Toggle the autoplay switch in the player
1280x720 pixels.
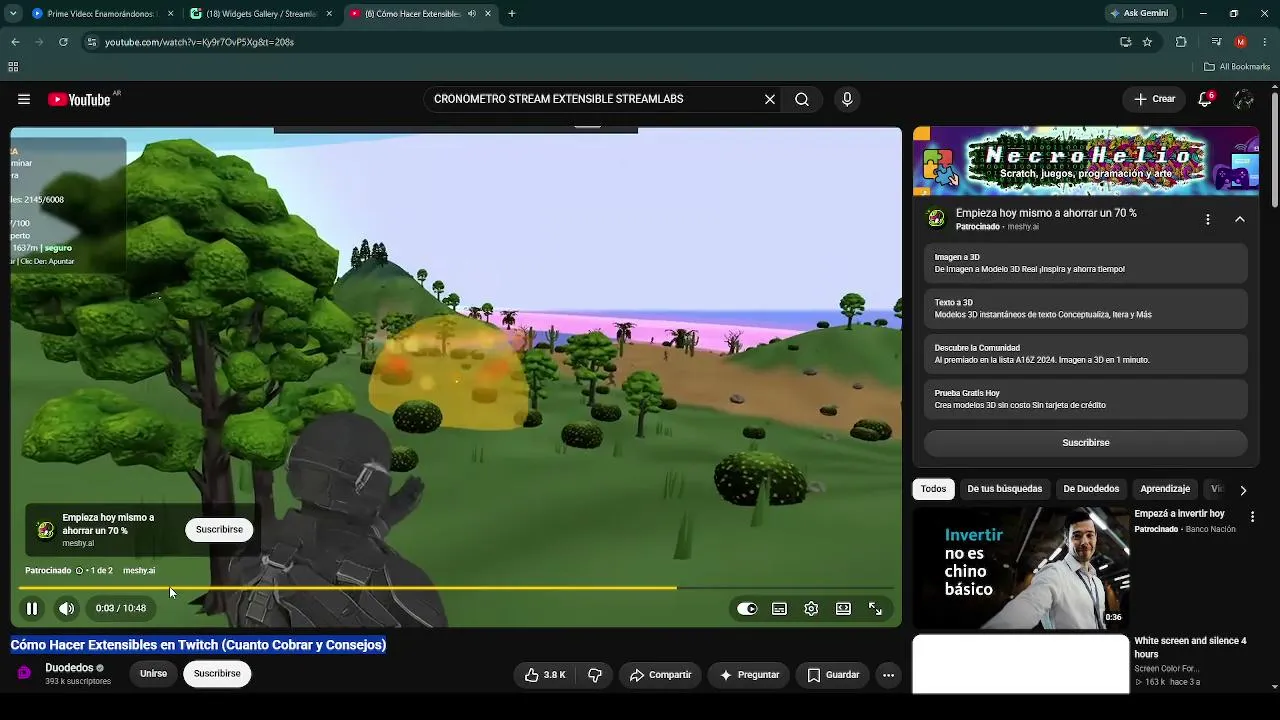pos(747,608)
